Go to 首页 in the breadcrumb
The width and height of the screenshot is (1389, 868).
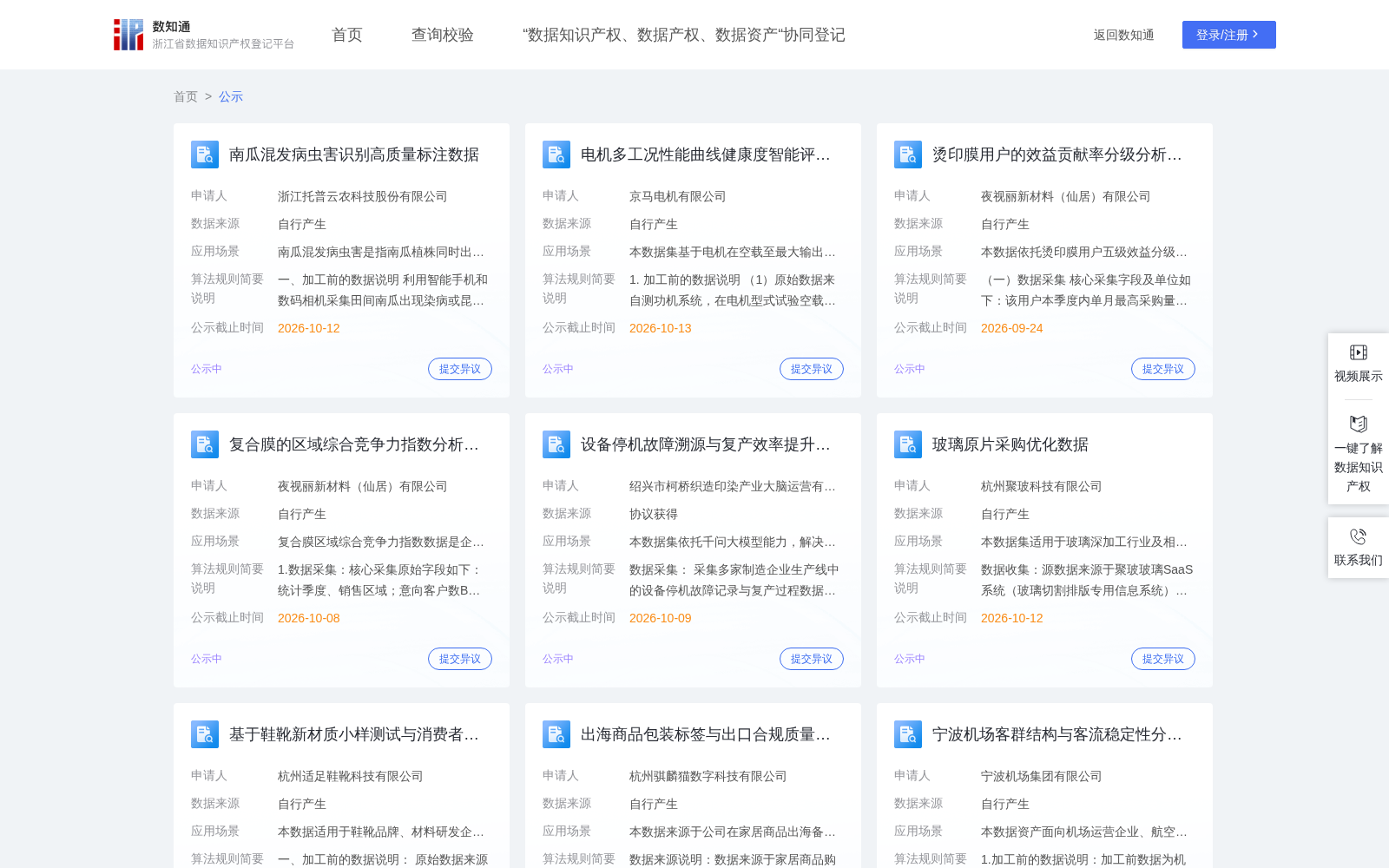click(x=186, y=96)
